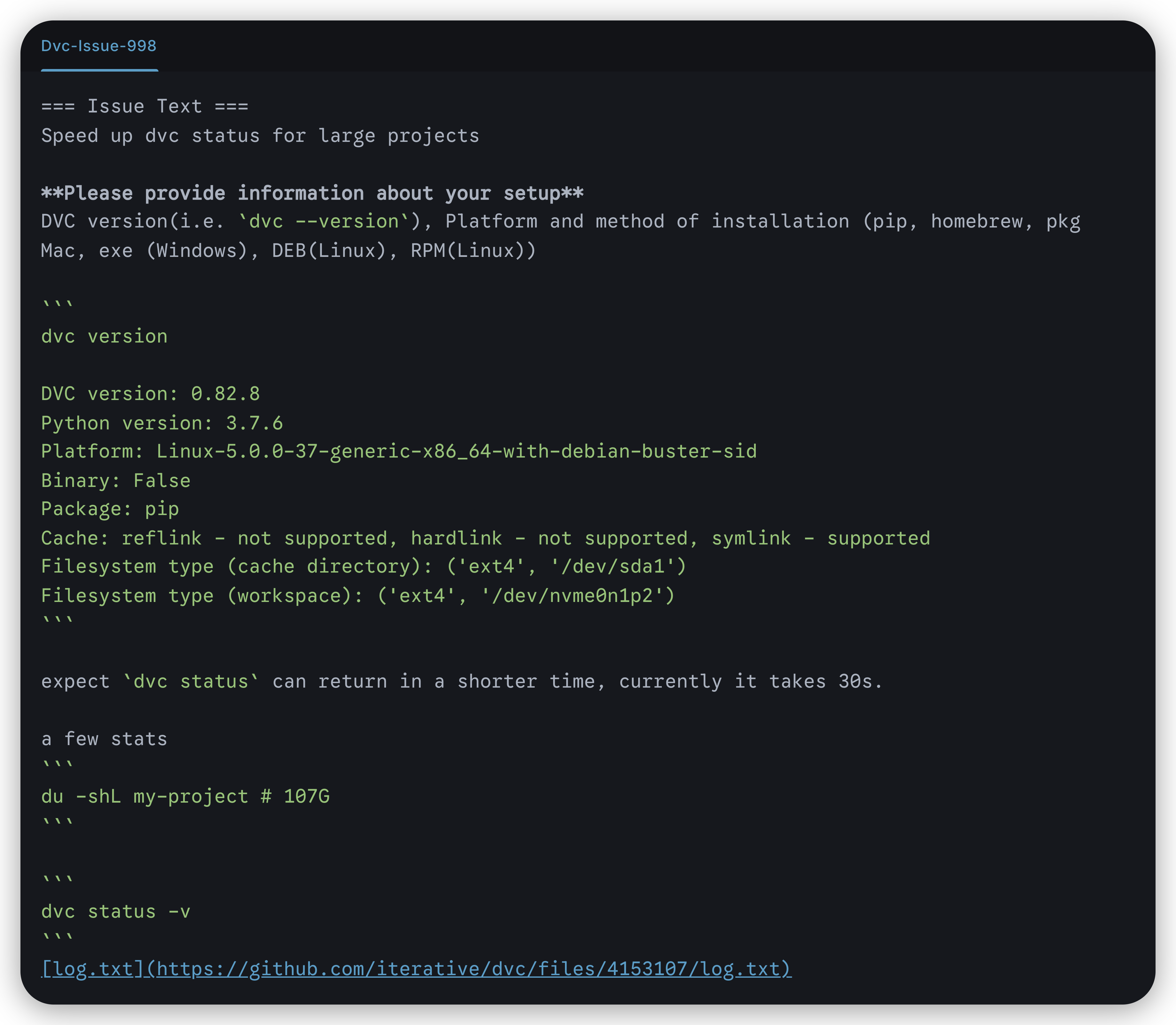Click the 'Binary: False' line
This screenshot has width=1176, height=1025.
pos(116,481)
